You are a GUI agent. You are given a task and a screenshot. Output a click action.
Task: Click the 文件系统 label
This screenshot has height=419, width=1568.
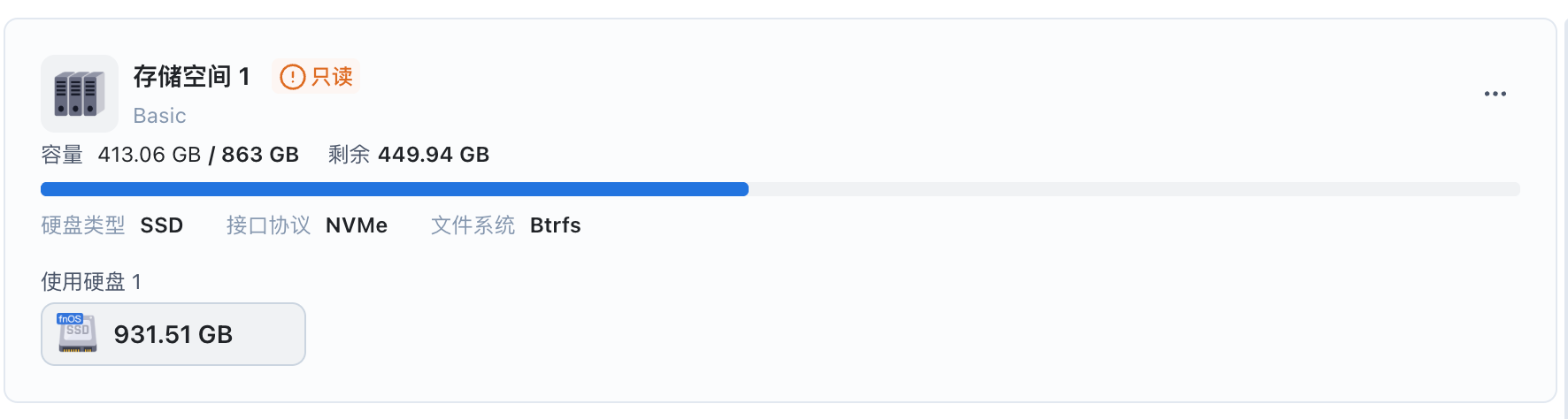(x=473, y=225)
